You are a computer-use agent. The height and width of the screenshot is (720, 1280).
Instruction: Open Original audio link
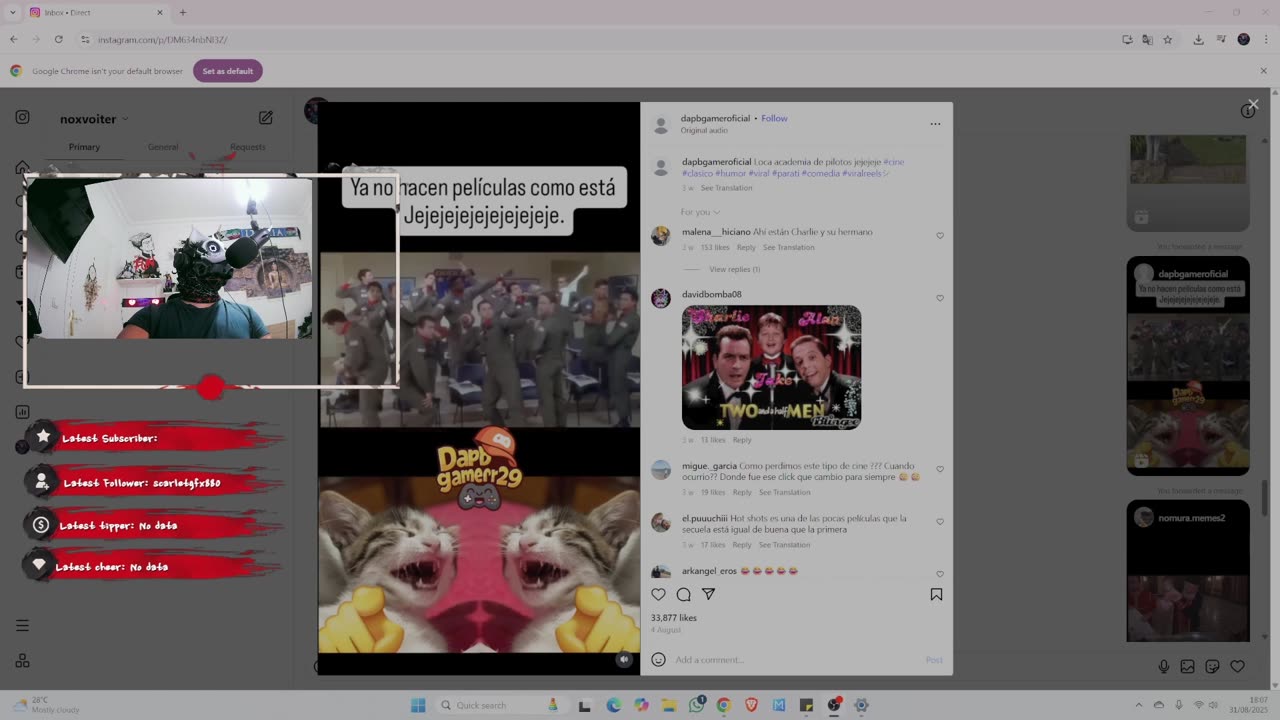704,130
